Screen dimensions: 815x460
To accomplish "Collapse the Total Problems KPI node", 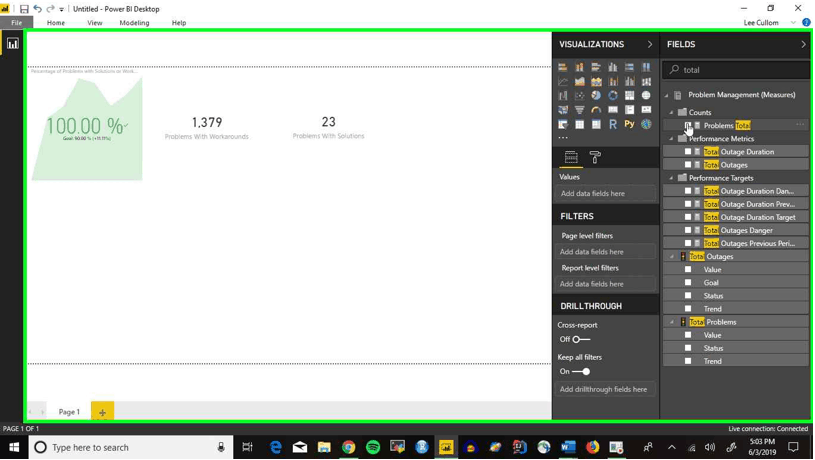I will [672, 322].
